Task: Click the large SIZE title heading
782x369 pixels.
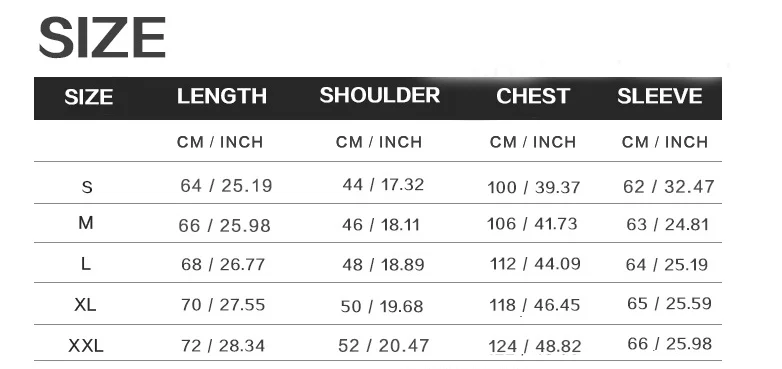Action: pos(102,37)
